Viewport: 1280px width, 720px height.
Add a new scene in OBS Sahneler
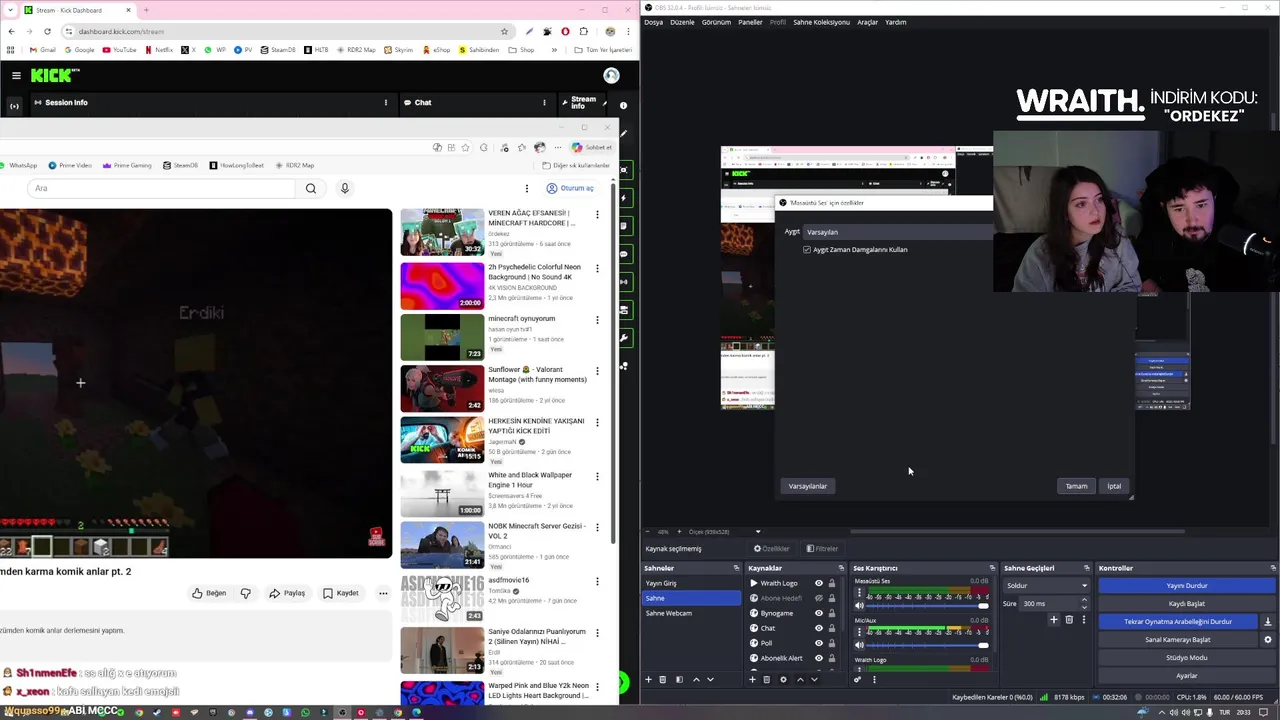click(648, 680)
